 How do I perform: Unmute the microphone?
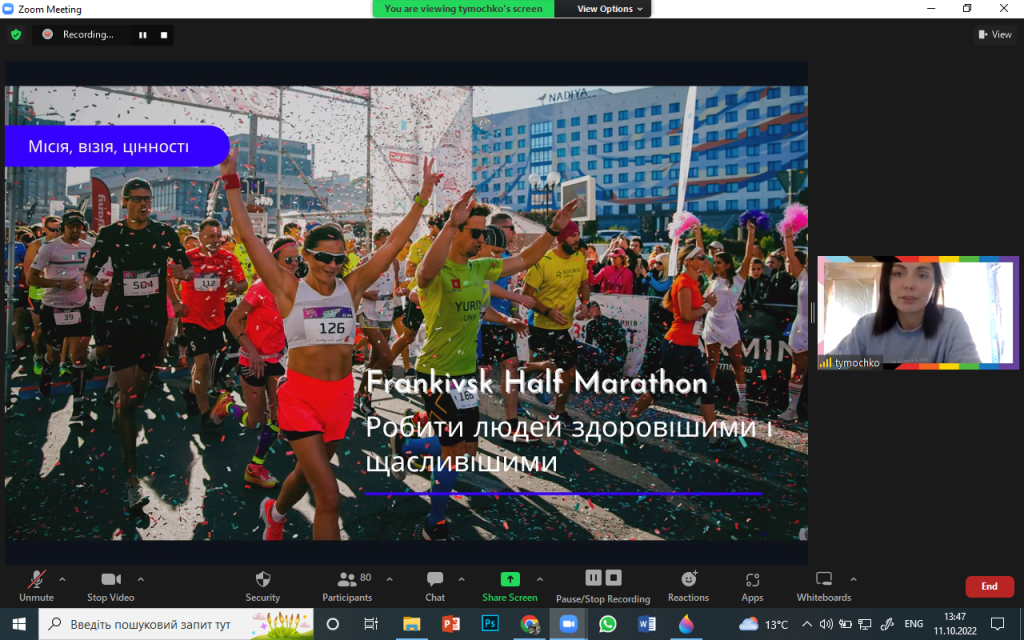[x=36, y=580]
